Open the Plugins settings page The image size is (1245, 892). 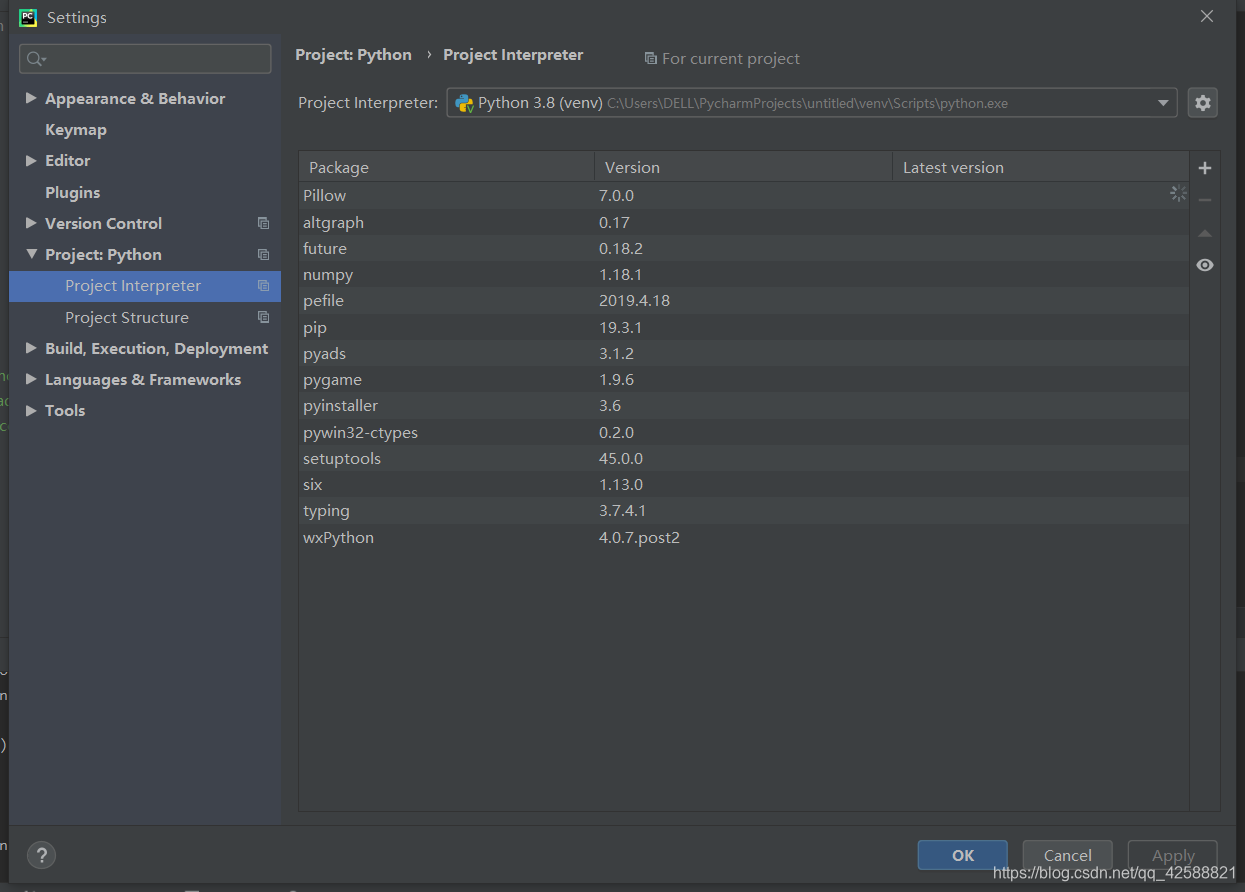72,192
